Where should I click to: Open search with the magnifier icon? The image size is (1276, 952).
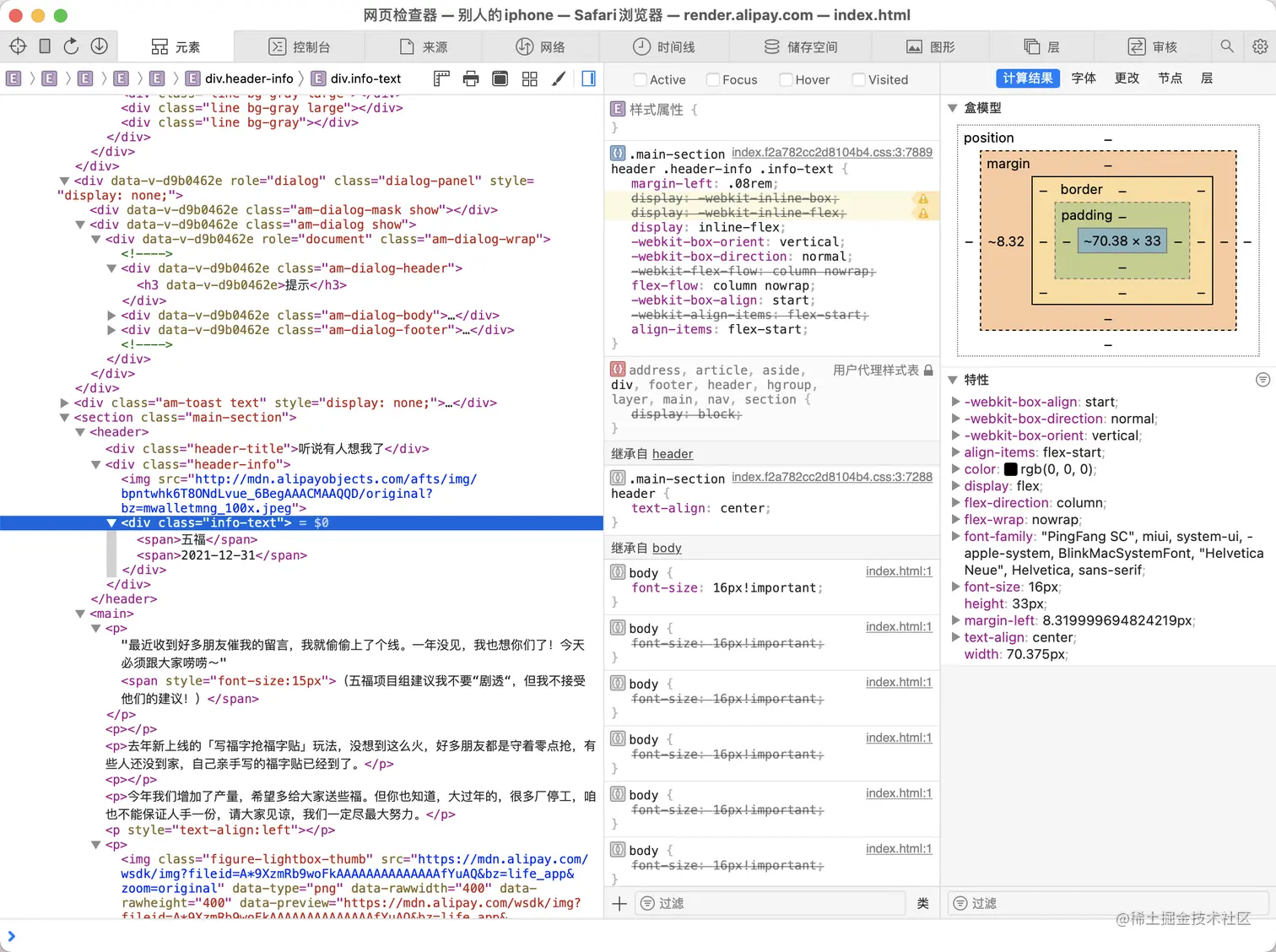point(1227,46)
